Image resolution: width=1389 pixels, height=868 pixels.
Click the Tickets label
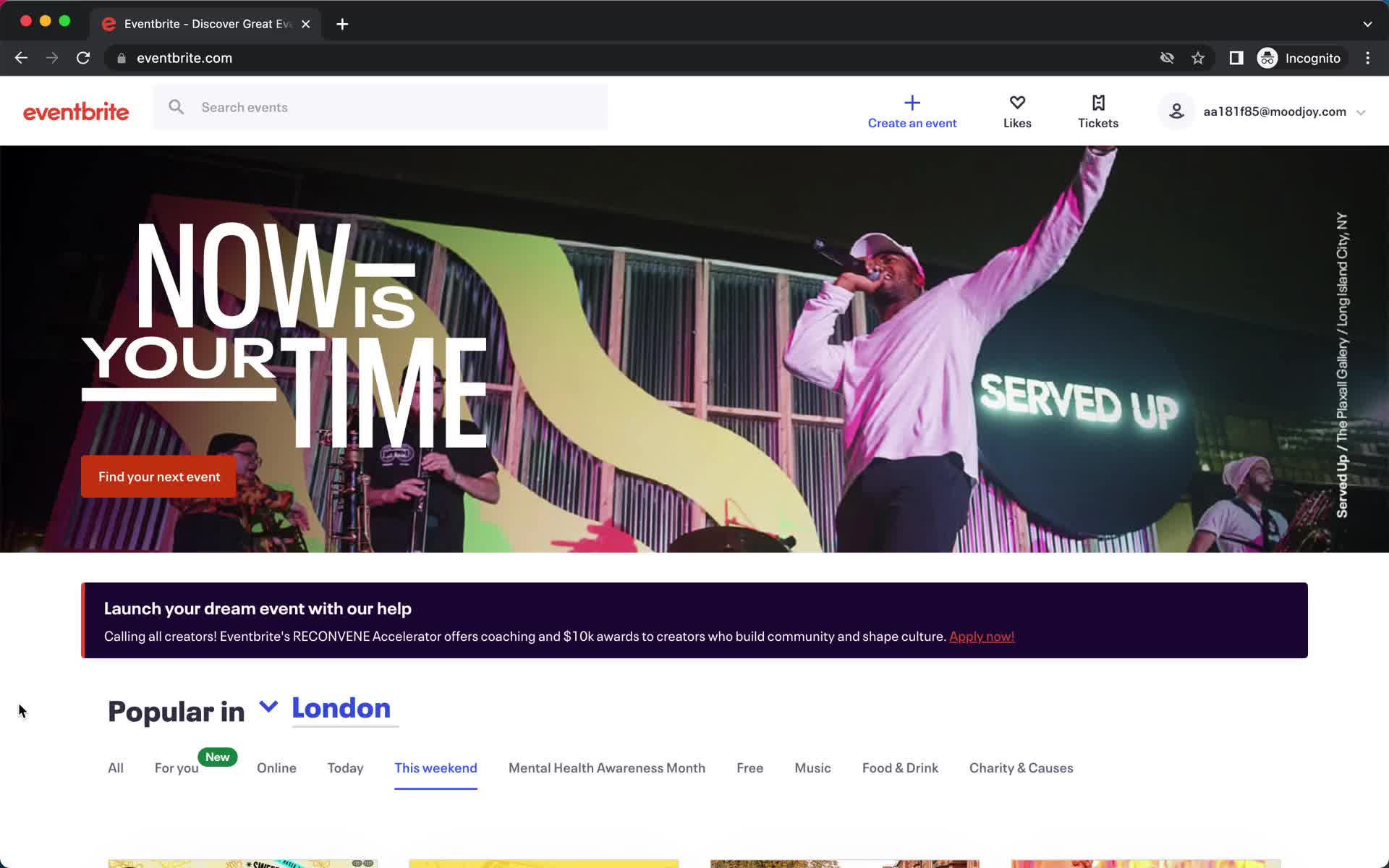pyautogui.click(x=1098, y=123)
